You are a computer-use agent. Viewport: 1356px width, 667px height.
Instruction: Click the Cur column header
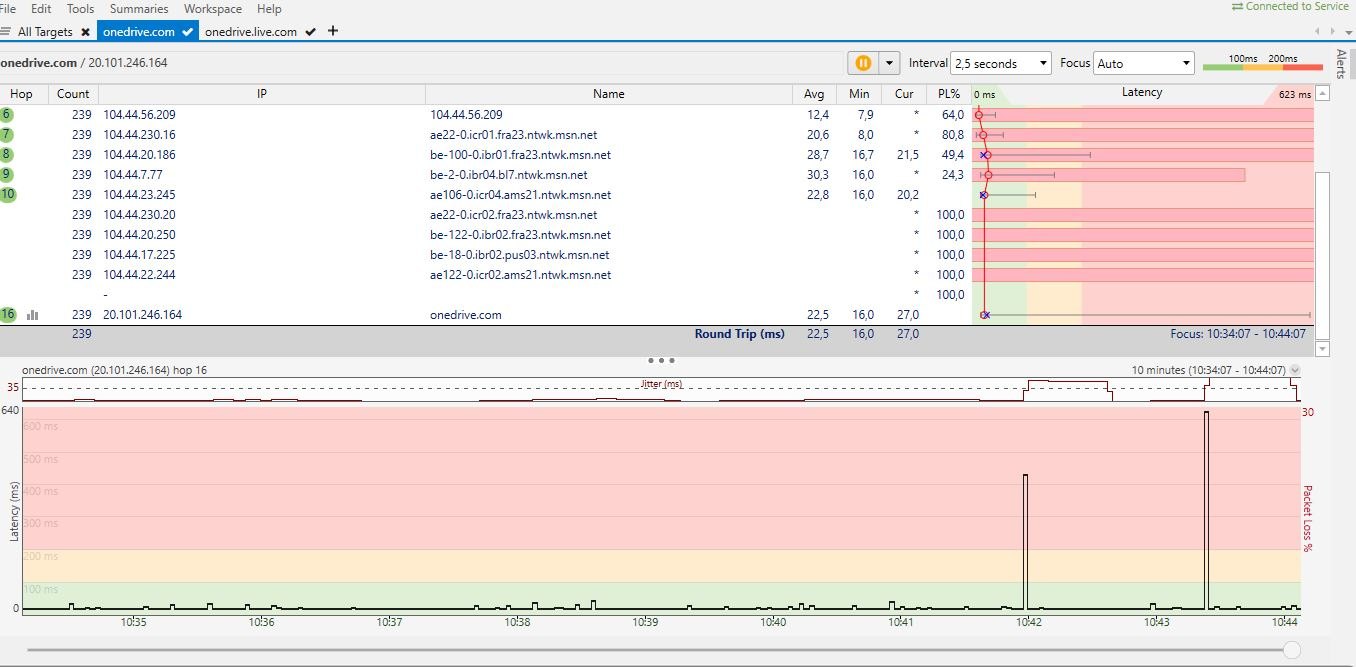[x=904, y=94]
